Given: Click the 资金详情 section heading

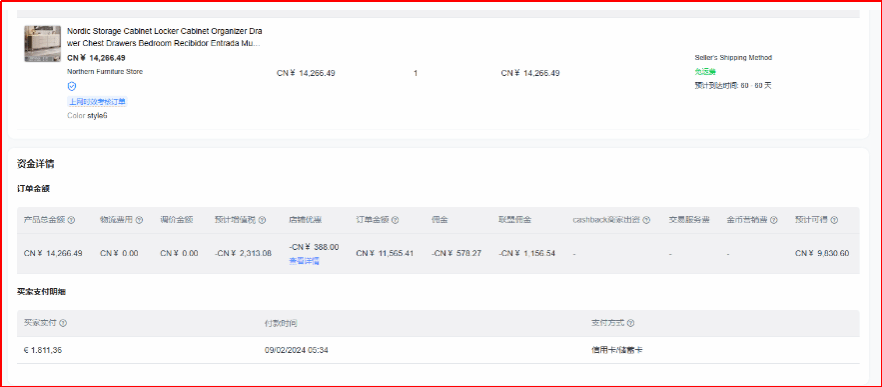Looking at the screenshot, I should (x=35, y=164).
